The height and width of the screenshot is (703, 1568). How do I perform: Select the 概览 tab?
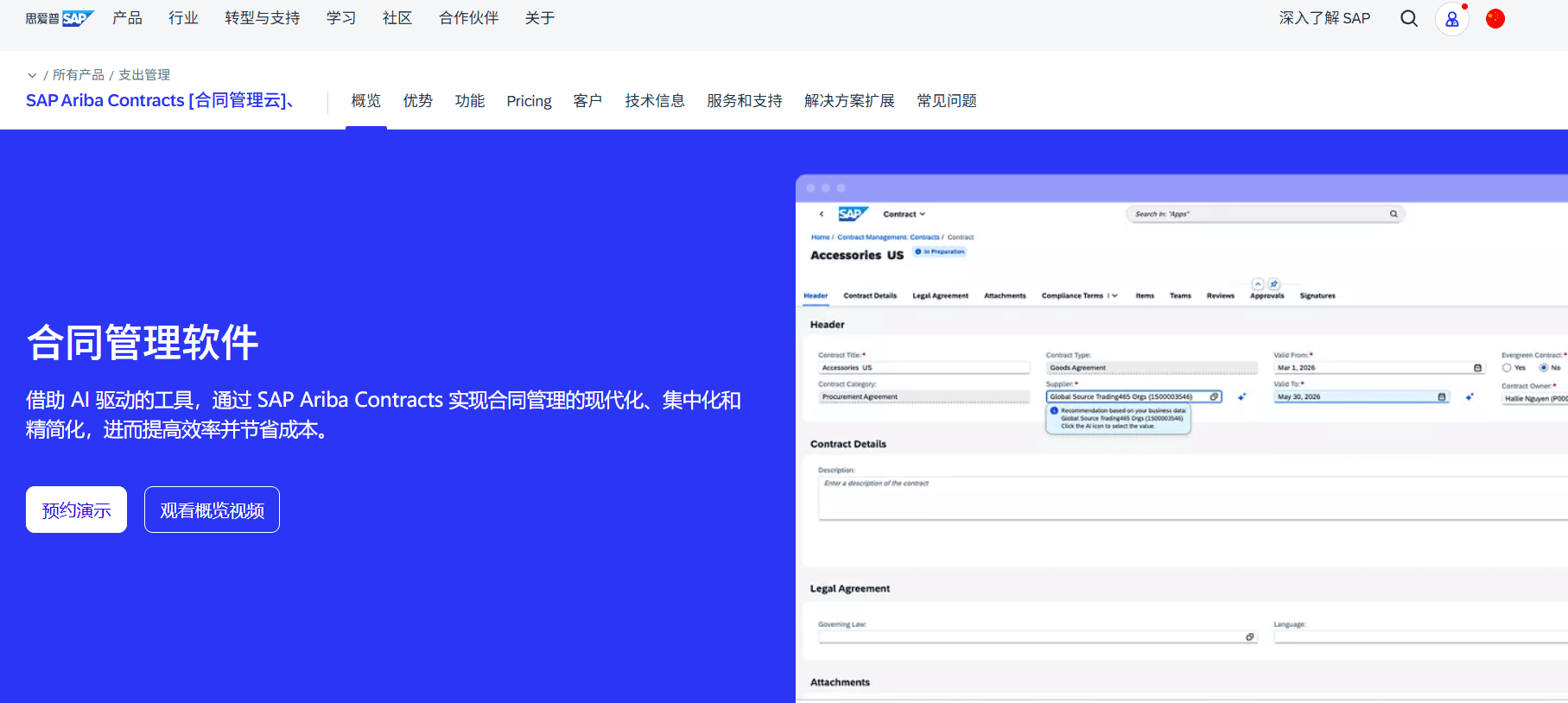pyautogui.click(x=366, y=101)
